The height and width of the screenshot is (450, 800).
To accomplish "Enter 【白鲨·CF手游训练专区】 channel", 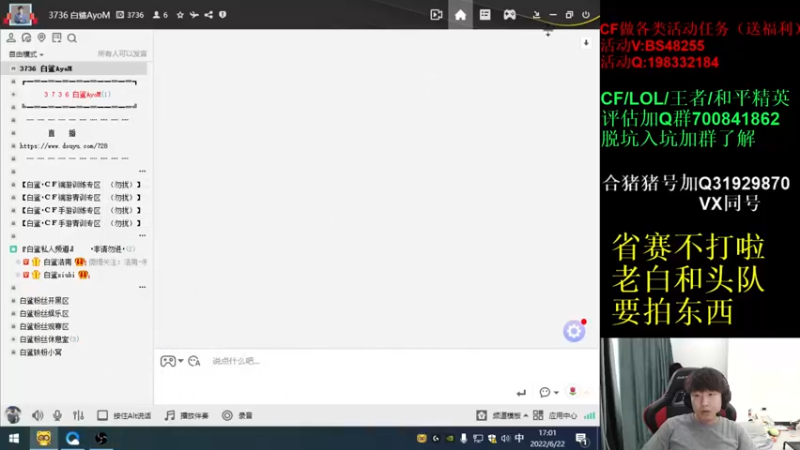I will point(80,210).
